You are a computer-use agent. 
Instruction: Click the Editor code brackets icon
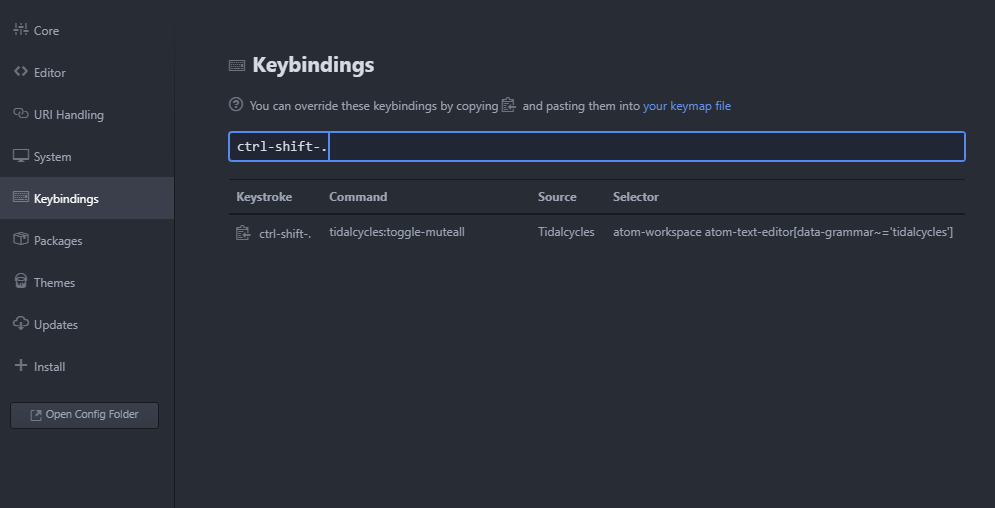pyautogui.click(x=20, y=72)
